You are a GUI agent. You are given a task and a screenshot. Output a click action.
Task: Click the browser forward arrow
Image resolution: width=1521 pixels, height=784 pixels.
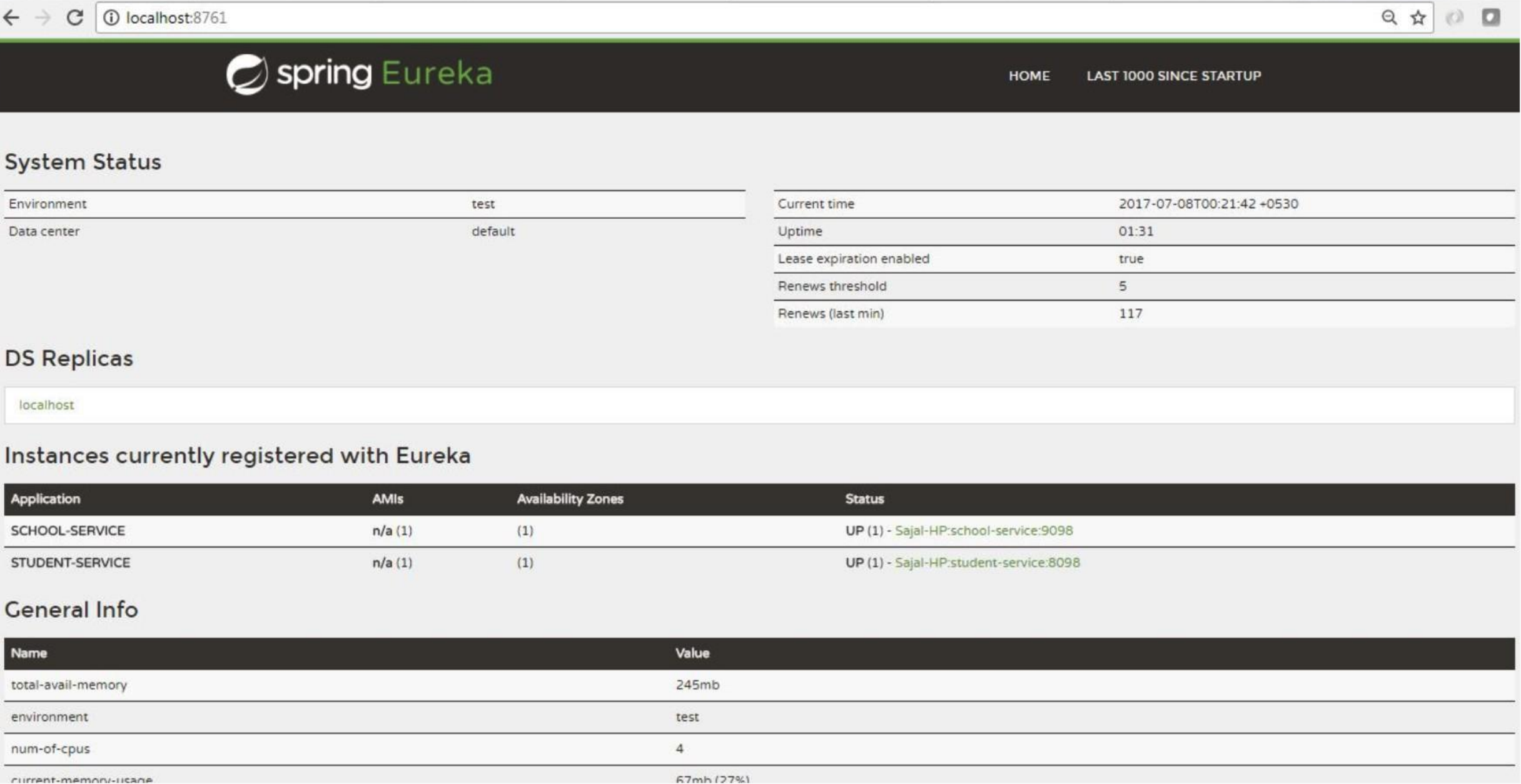coord(43,18)
